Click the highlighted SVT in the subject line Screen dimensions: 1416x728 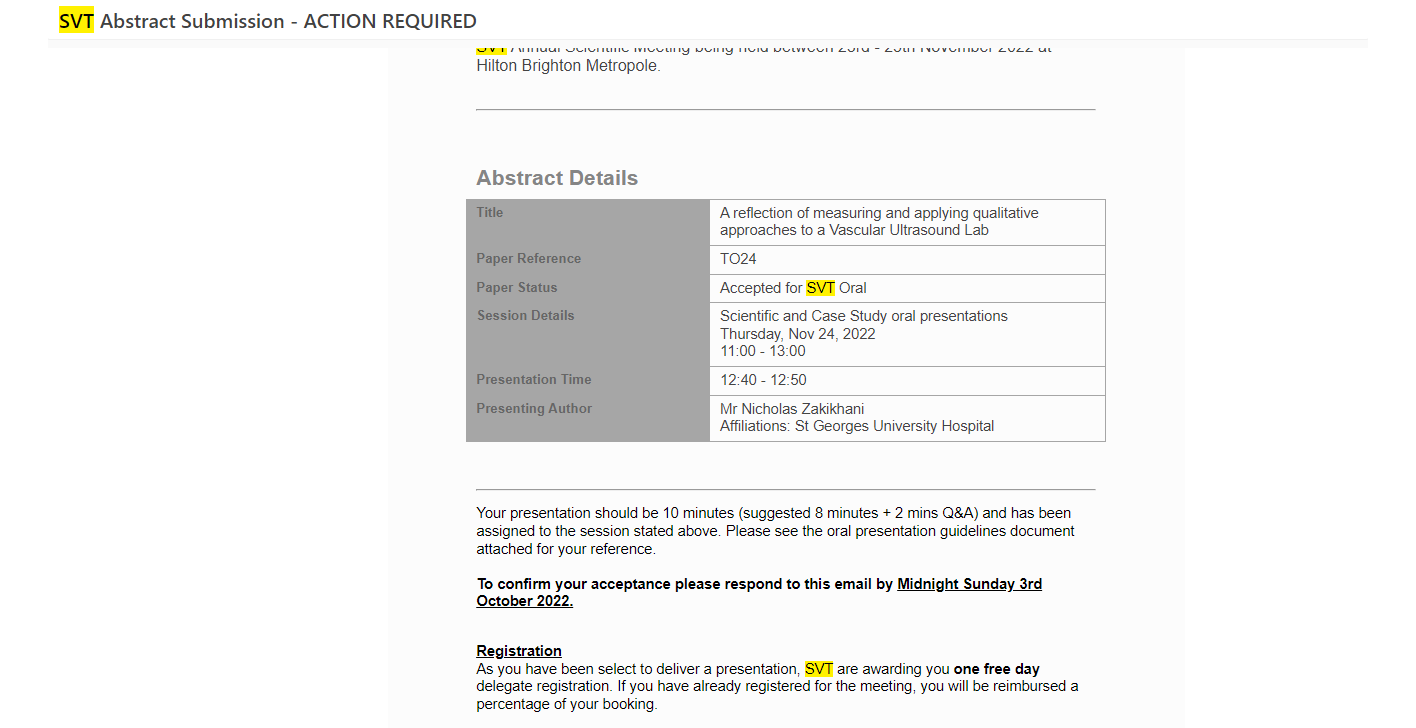76,21
